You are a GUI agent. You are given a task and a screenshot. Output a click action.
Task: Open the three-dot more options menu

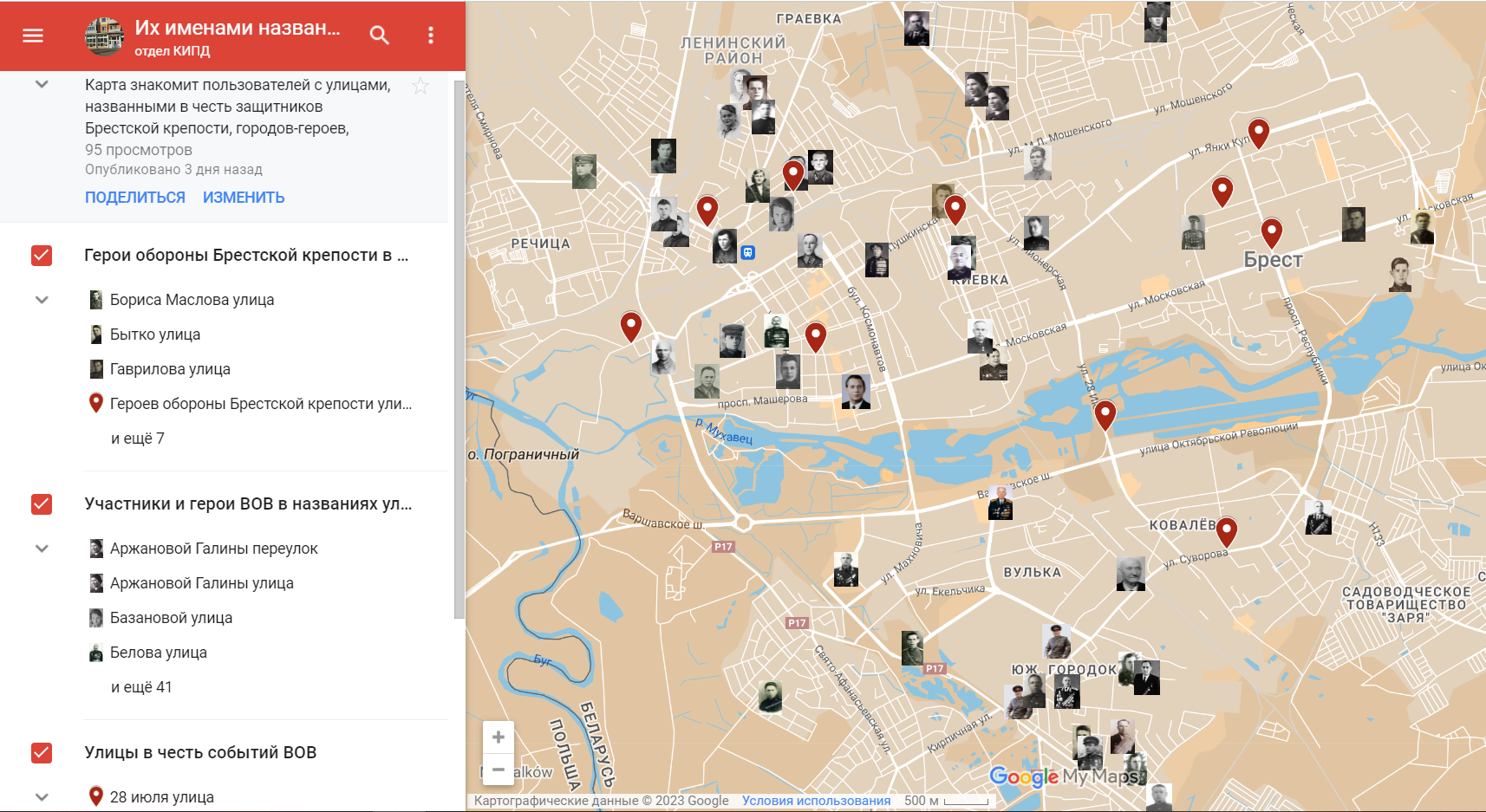431,36
